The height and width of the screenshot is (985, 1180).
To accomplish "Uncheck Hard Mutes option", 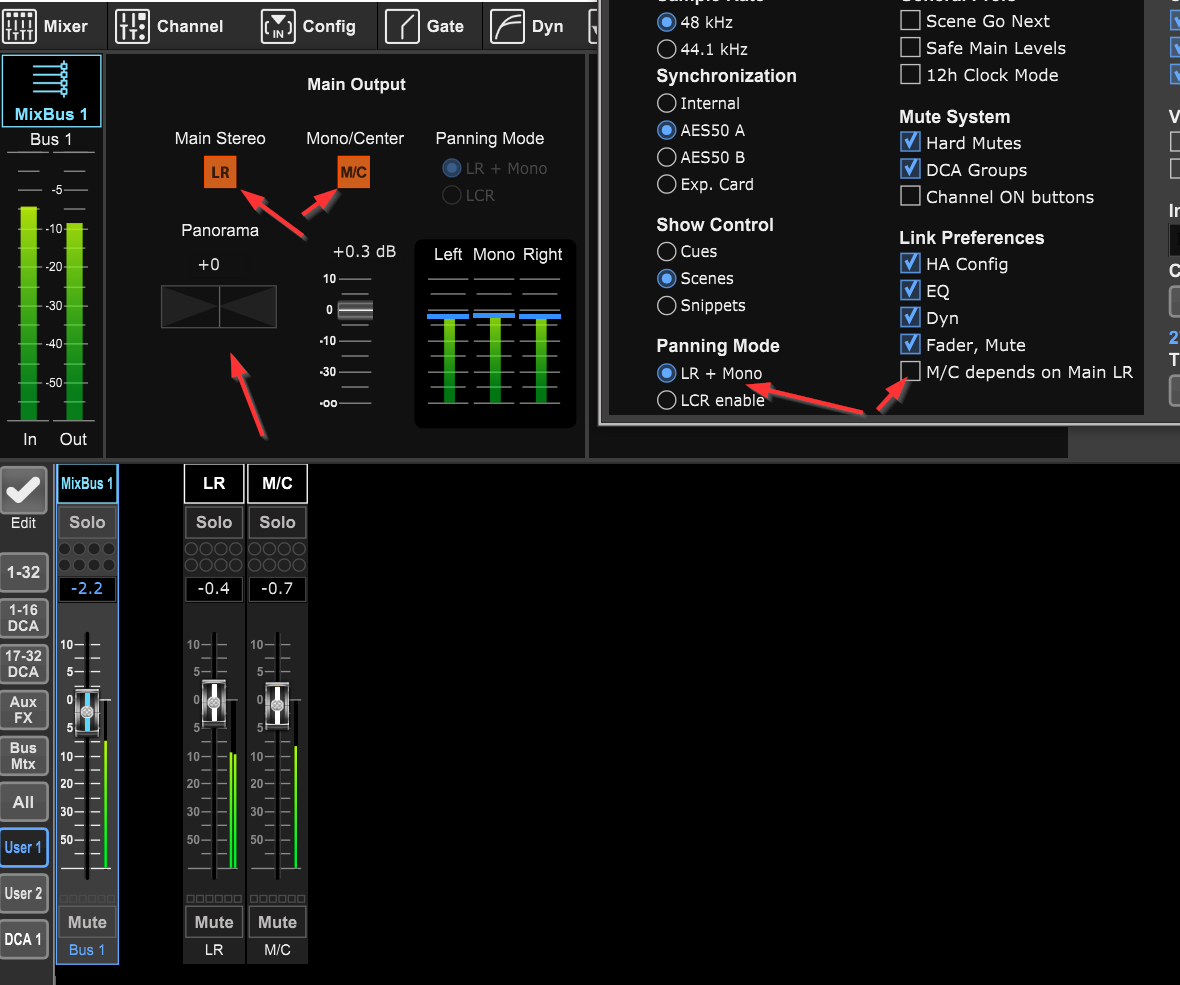I will (910, 142).
